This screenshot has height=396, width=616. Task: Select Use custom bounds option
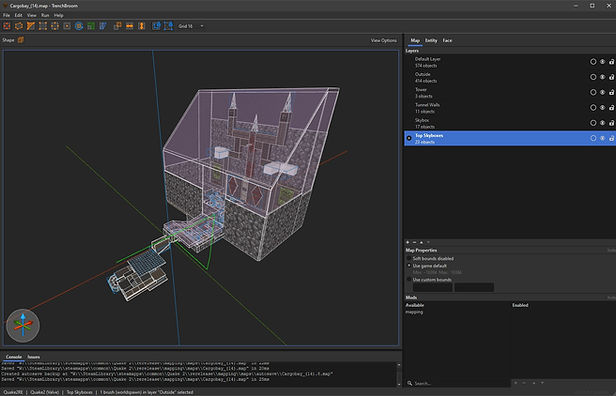pyautogui.click(x=409, y=280)
